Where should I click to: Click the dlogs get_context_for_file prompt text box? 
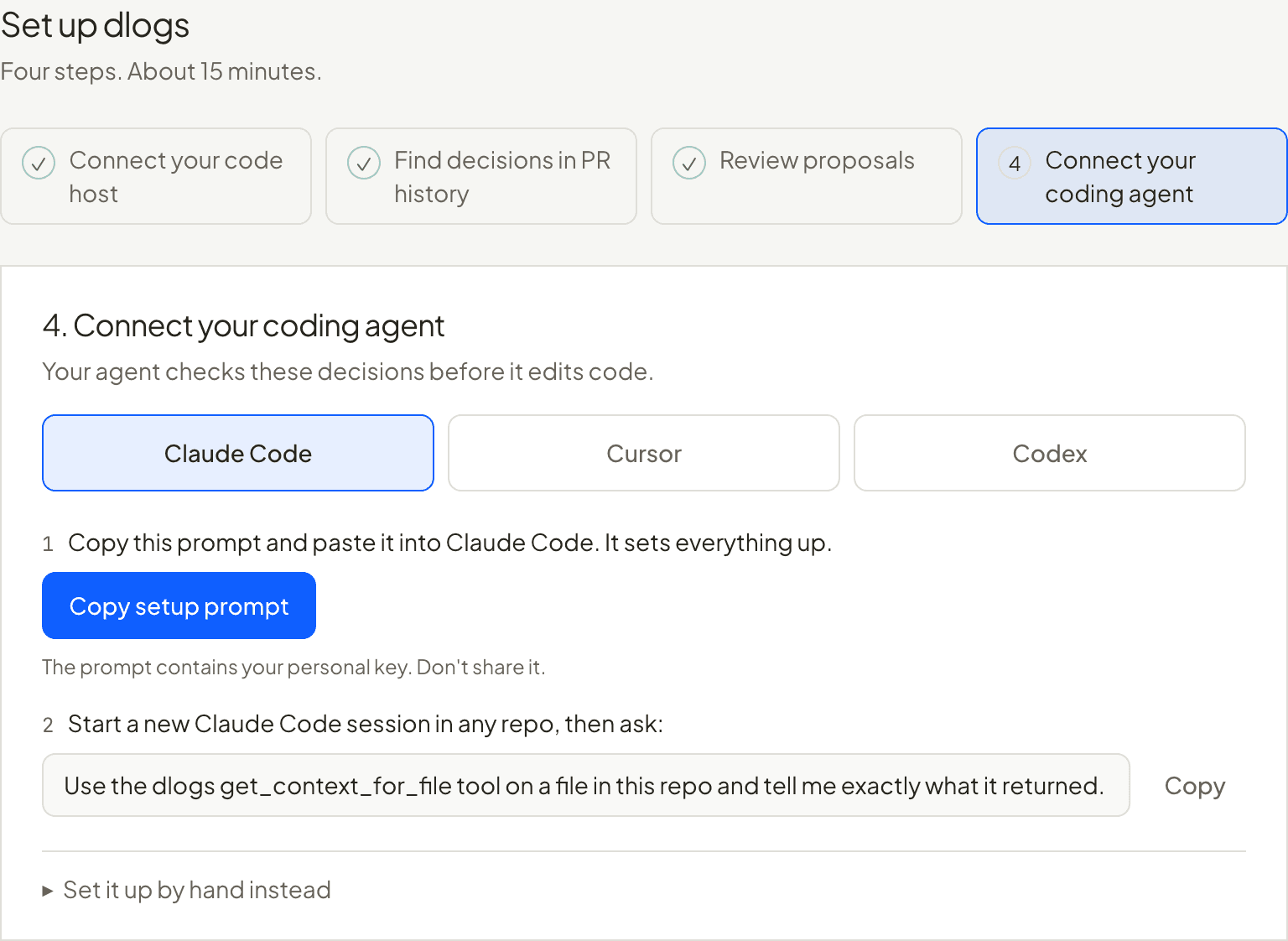(586, 785)
